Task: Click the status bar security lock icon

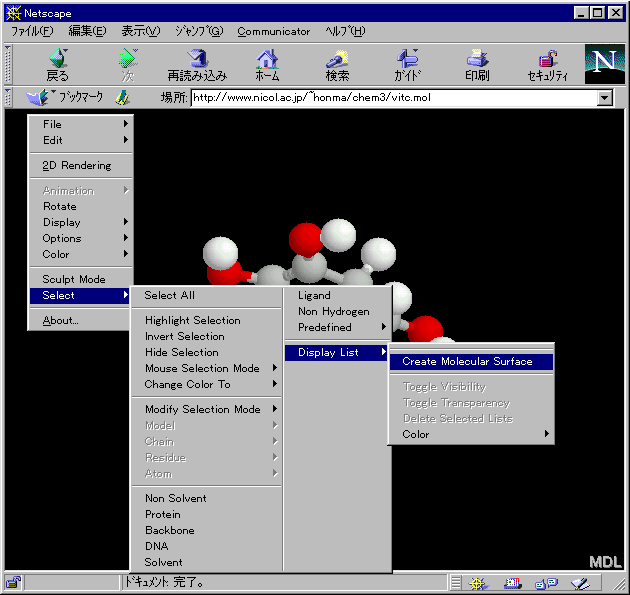Action: 14,582
